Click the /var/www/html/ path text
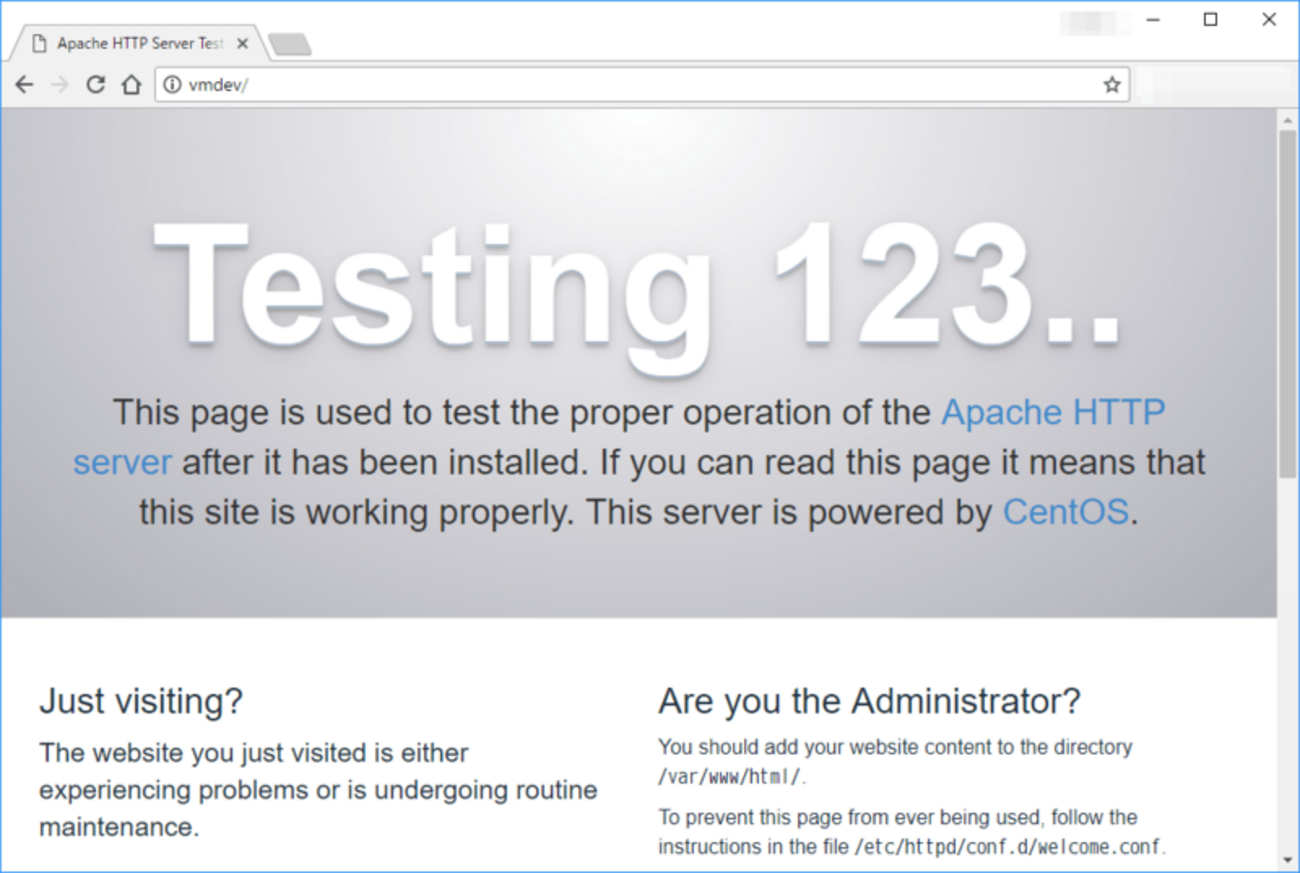 (730, 777)
